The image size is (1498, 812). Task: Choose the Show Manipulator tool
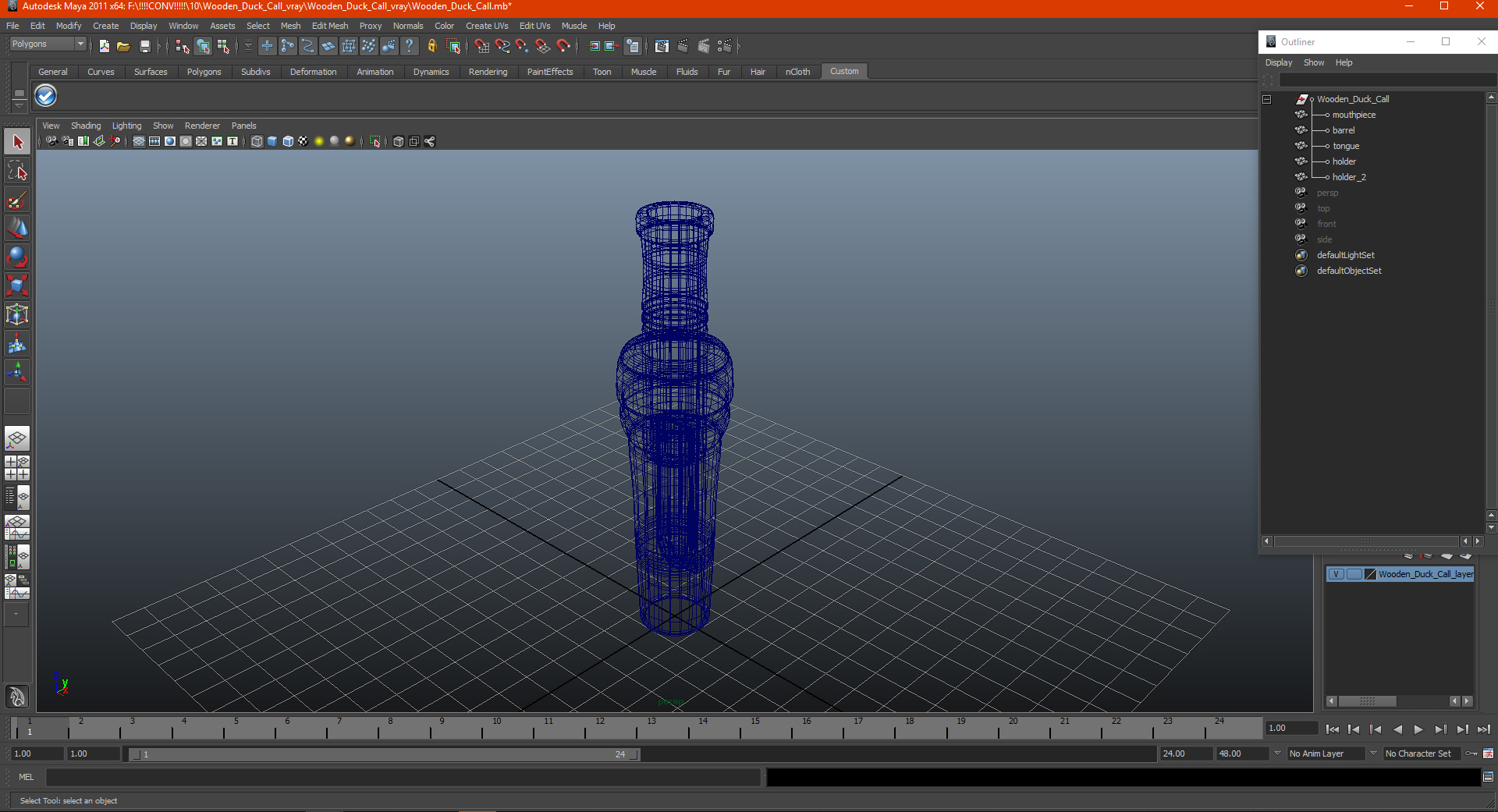pos(17,372)
